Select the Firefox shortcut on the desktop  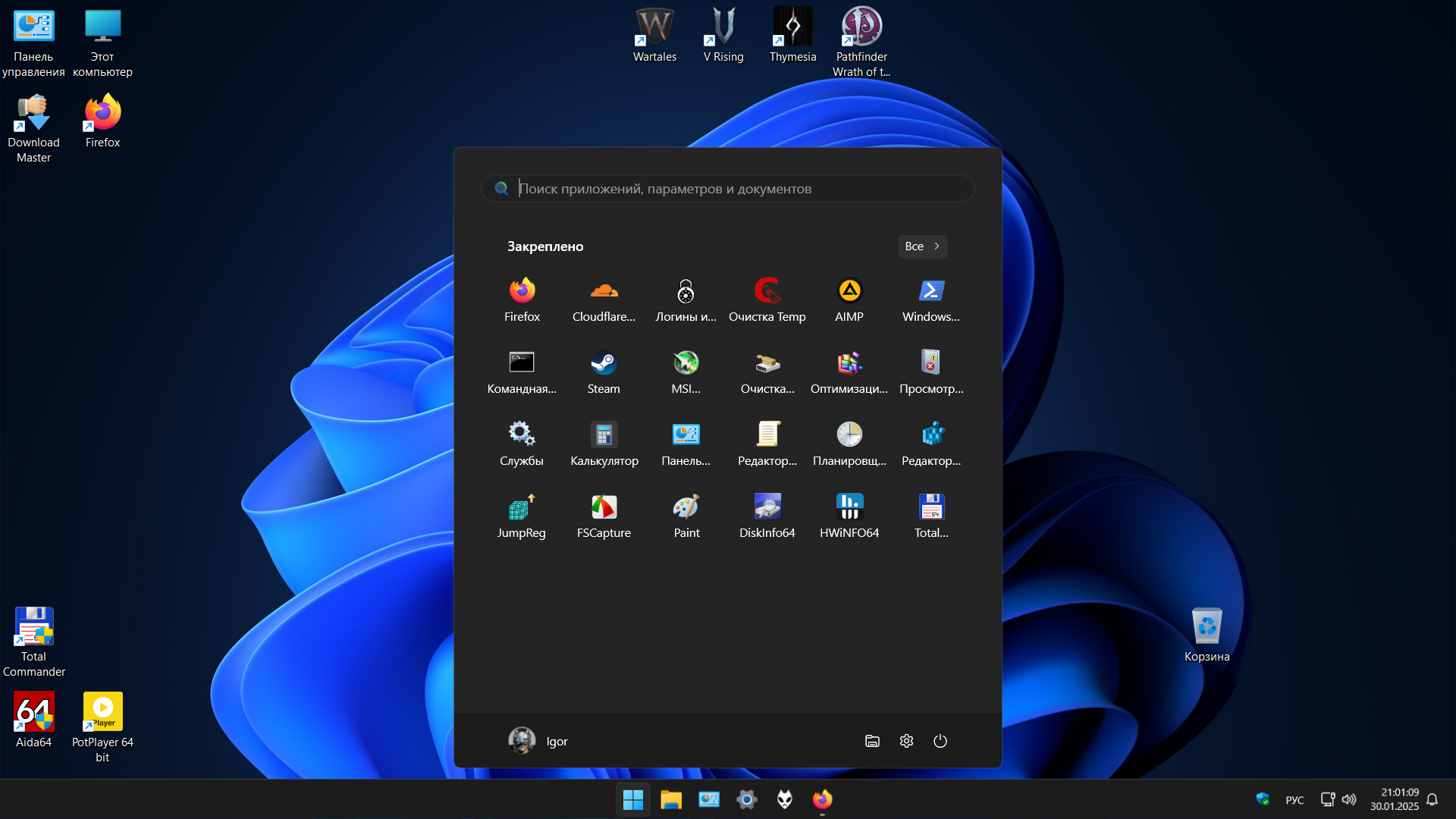(x=102, y=121)
